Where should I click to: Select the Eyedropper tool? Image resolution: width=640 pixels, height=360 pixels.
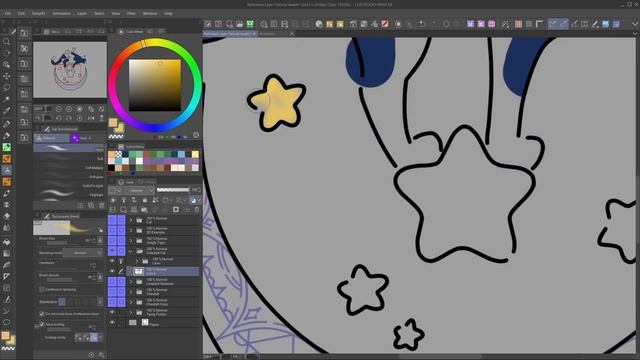point(7,111)
